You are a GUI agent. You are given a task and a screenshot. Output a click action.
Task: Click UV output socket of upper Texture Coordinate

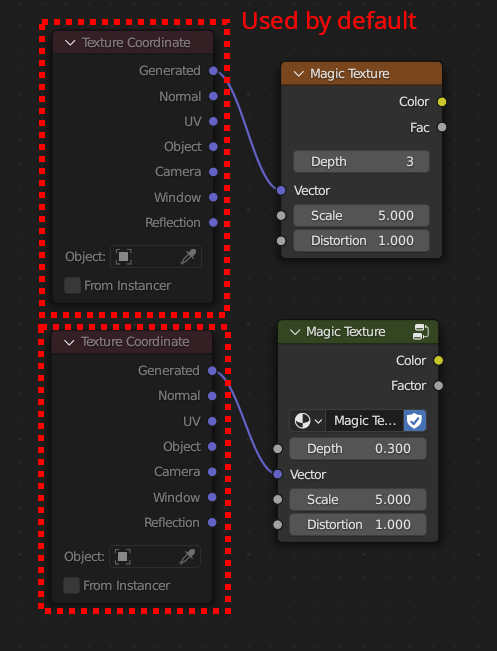213,121
